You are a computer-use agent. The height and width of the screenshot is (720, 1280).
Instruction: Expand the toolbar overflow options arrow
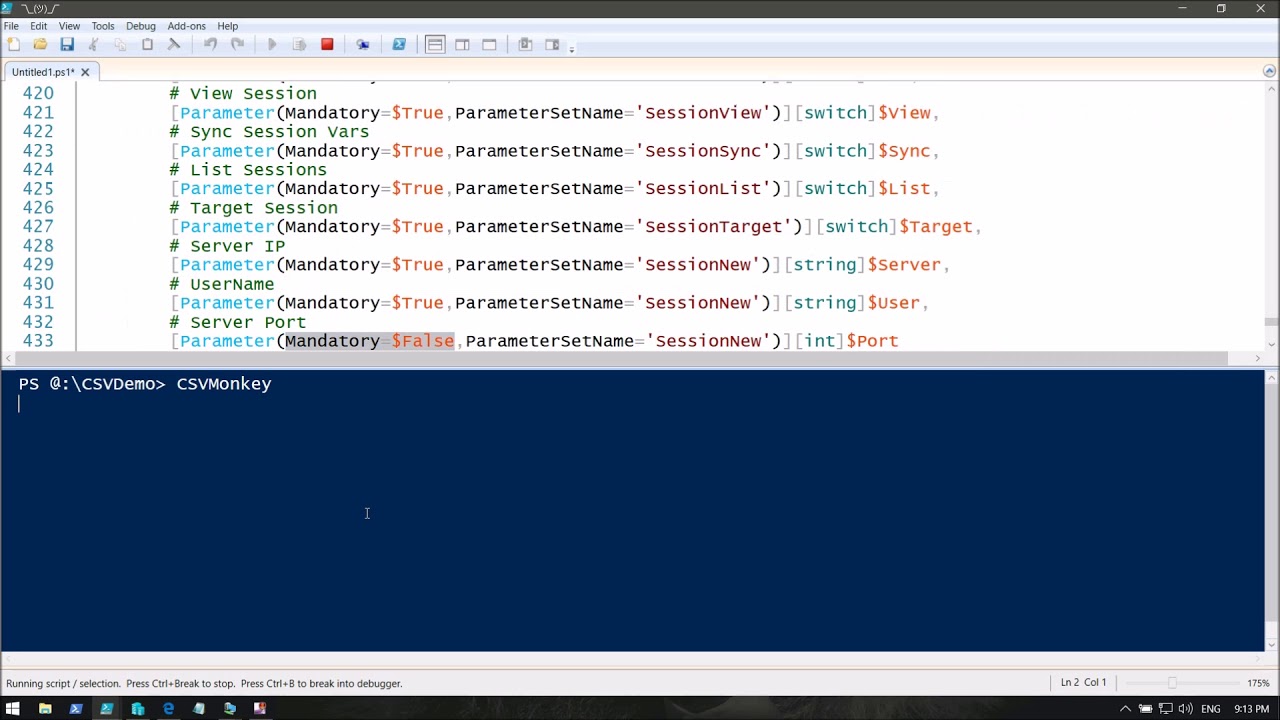point(572,47)
